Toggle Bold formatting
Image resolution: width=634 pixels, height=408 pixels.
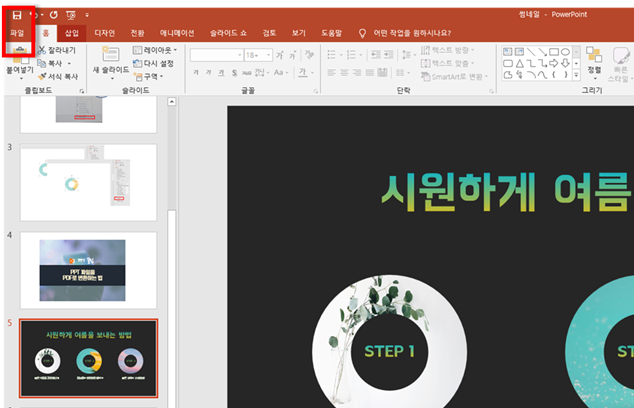[x=196, y=73]
